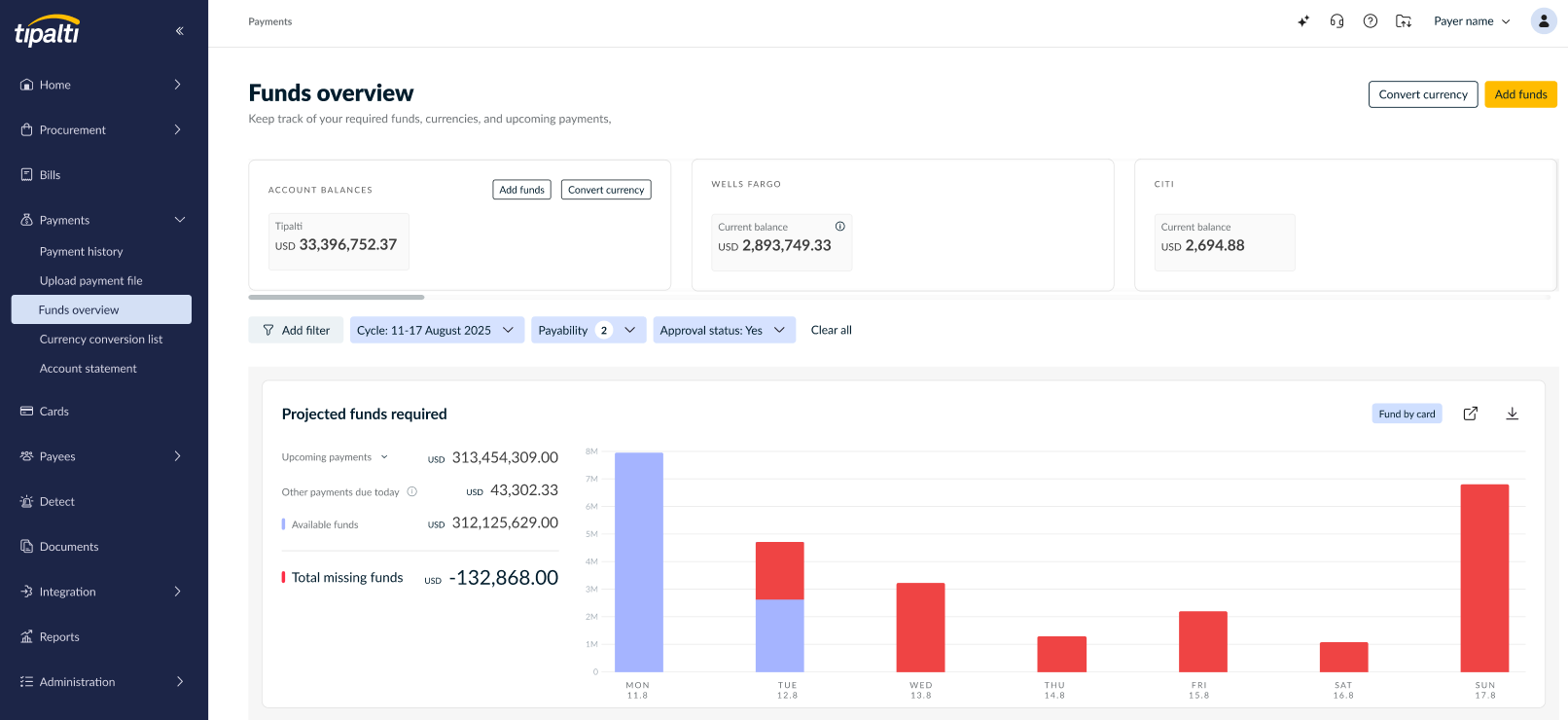The width and height of the screenshot is (1568, 720).
Task: Click the horizontal scrollbar under account balances
Action: point(337,297)
